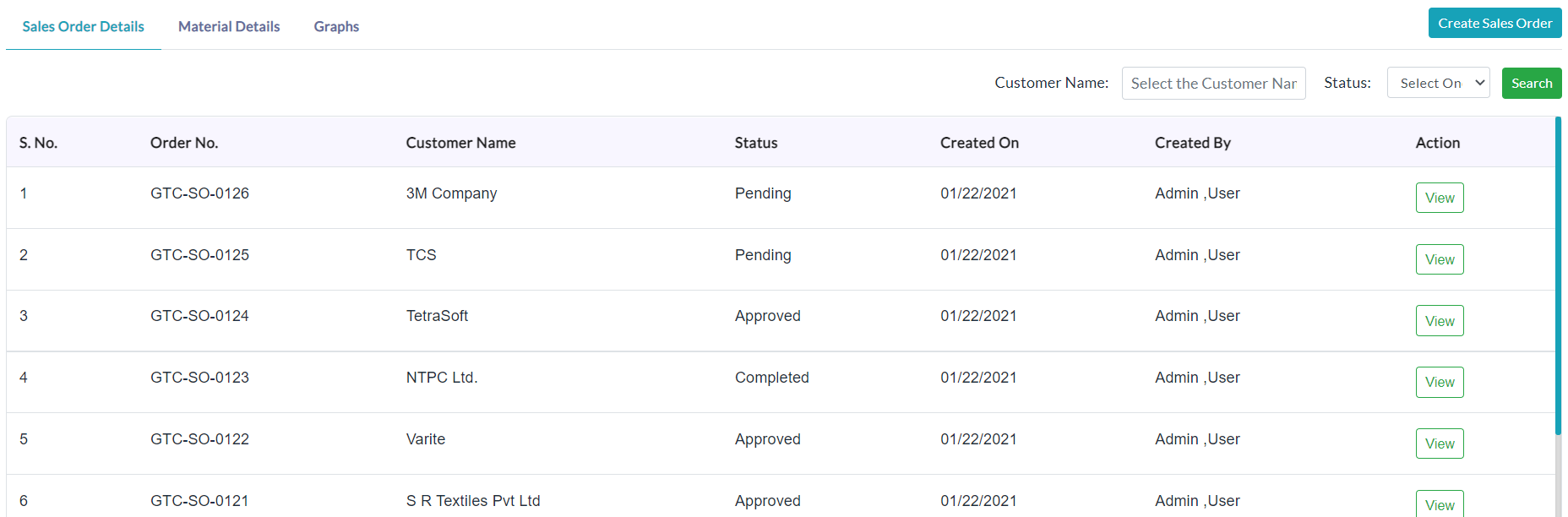View order GTC-SO-0125 for TCS
Screen dimensions: 1568x517
point(1440,259)
